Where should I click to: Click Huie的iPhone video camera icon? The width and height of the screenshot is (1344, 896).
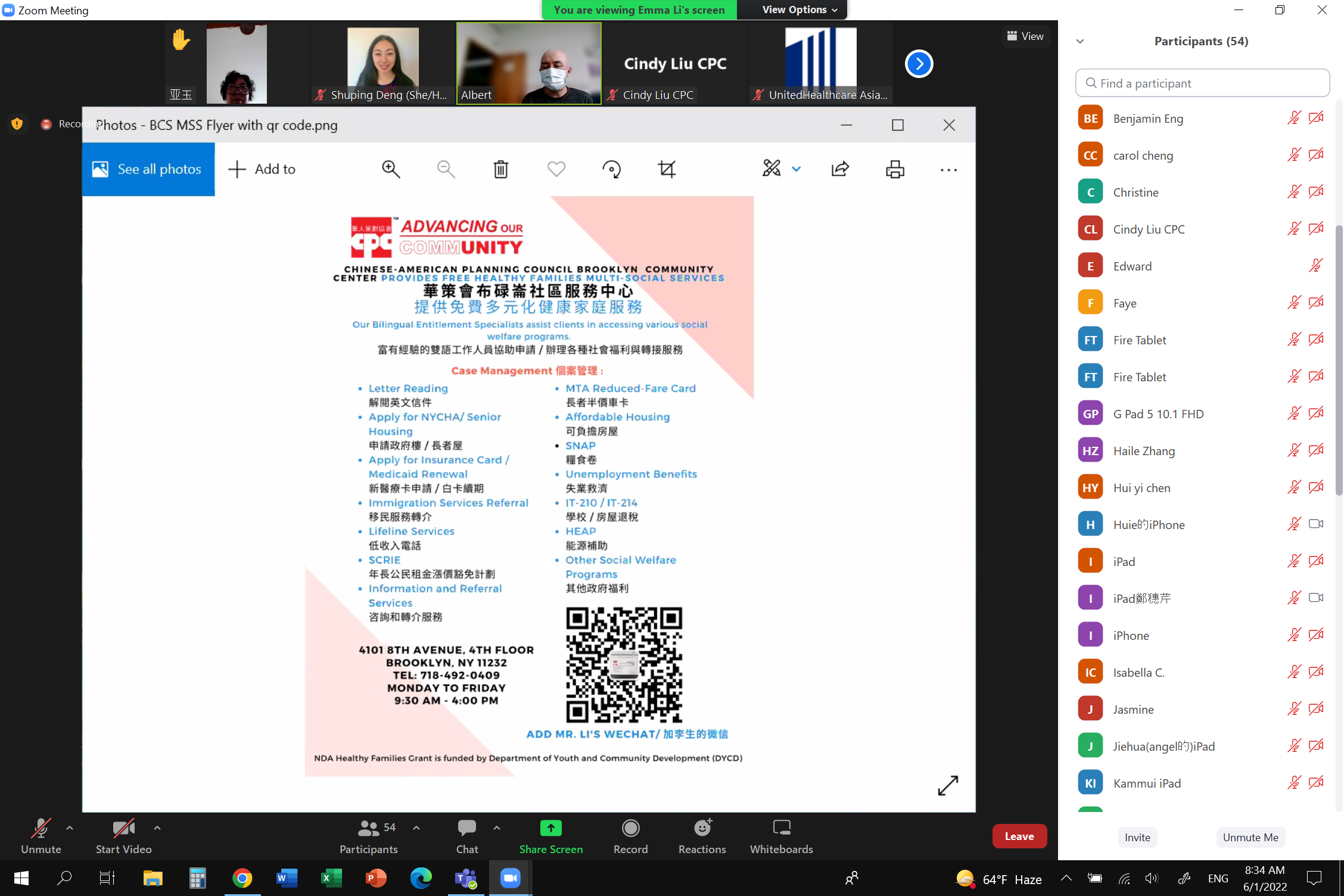(1316, 524)
